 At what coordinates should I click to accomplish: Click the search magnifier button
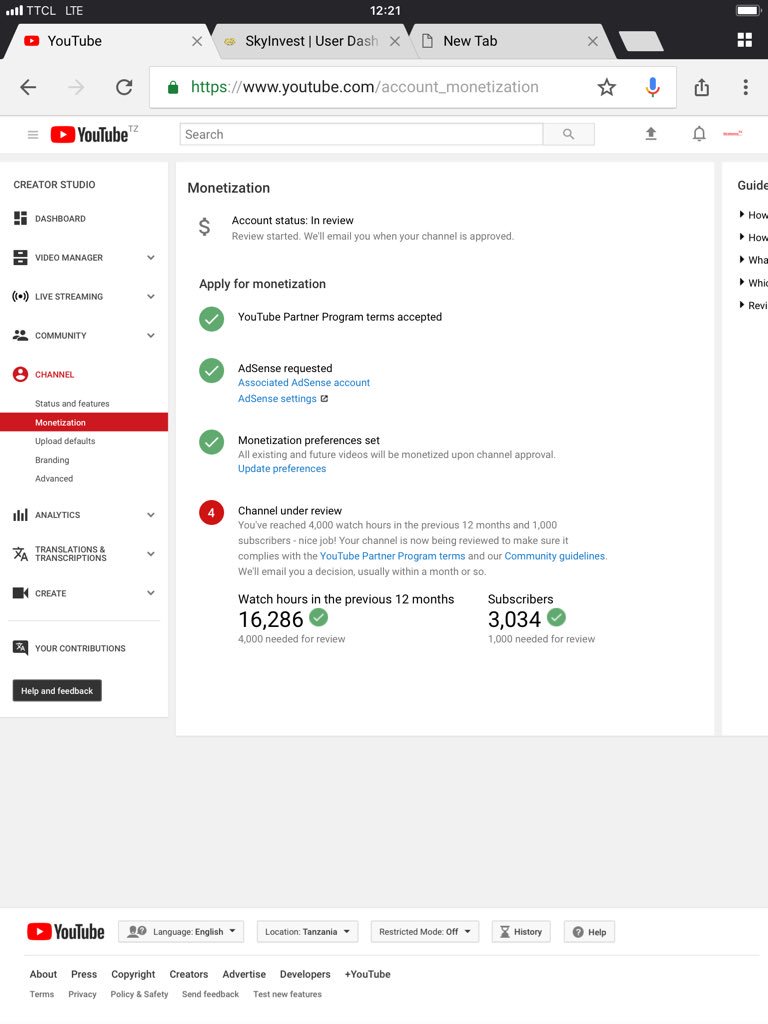pyautogui.click(x=568, y=134)
